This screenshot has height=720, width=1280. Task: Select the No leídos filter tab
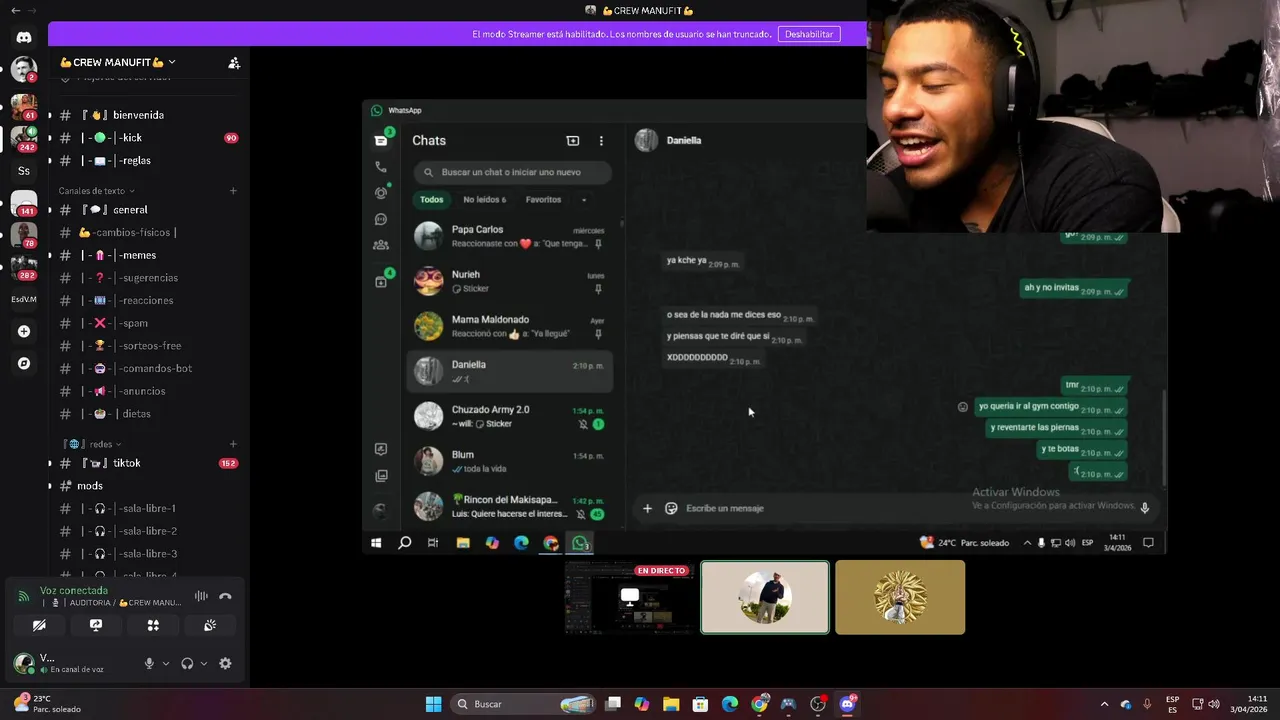tap(485, 199)
